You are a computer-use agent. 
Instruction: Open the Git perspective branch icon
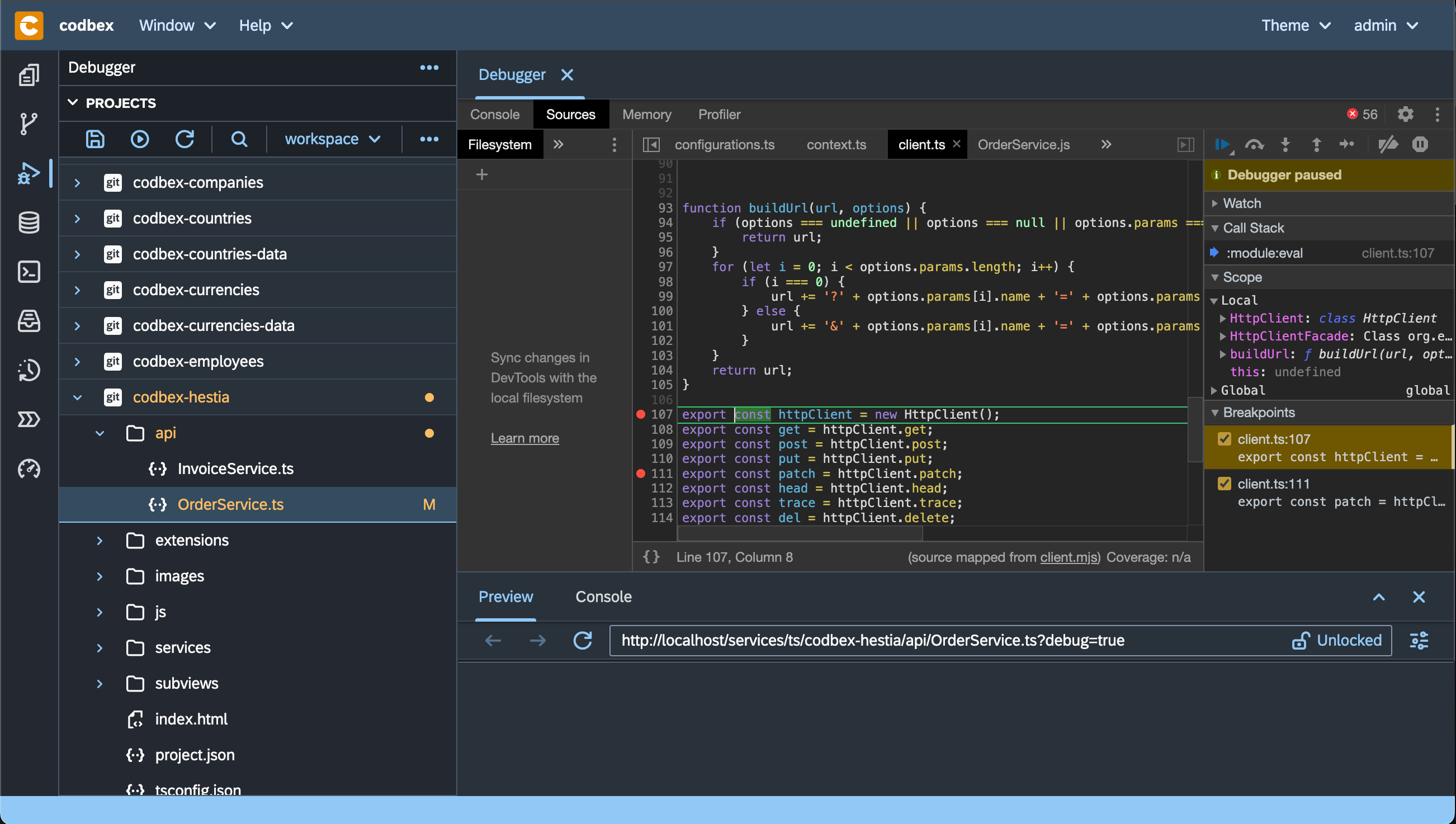(x=29, y=124)
